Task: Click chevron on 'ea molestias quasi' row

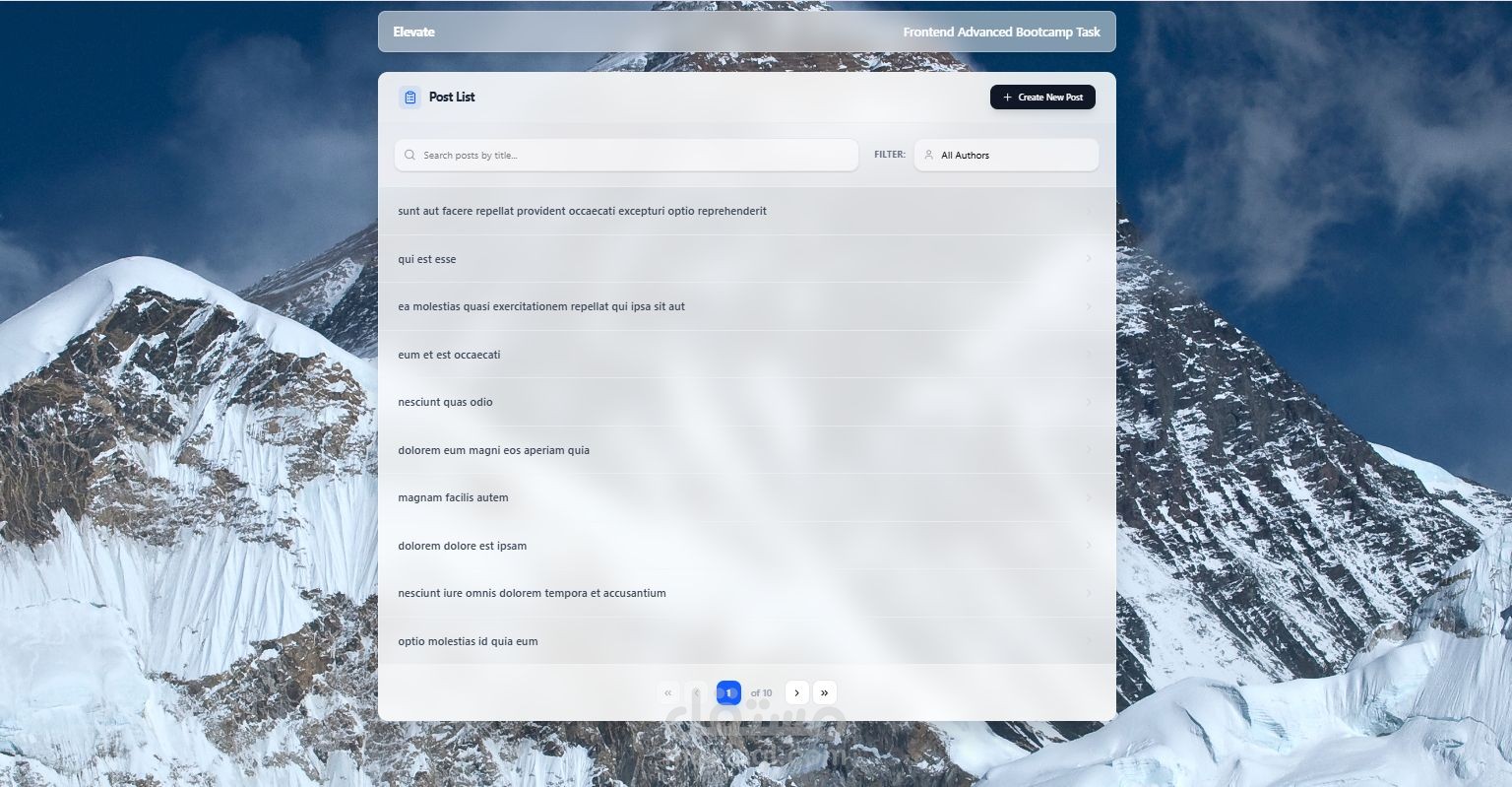Action: coord(1089,306)
